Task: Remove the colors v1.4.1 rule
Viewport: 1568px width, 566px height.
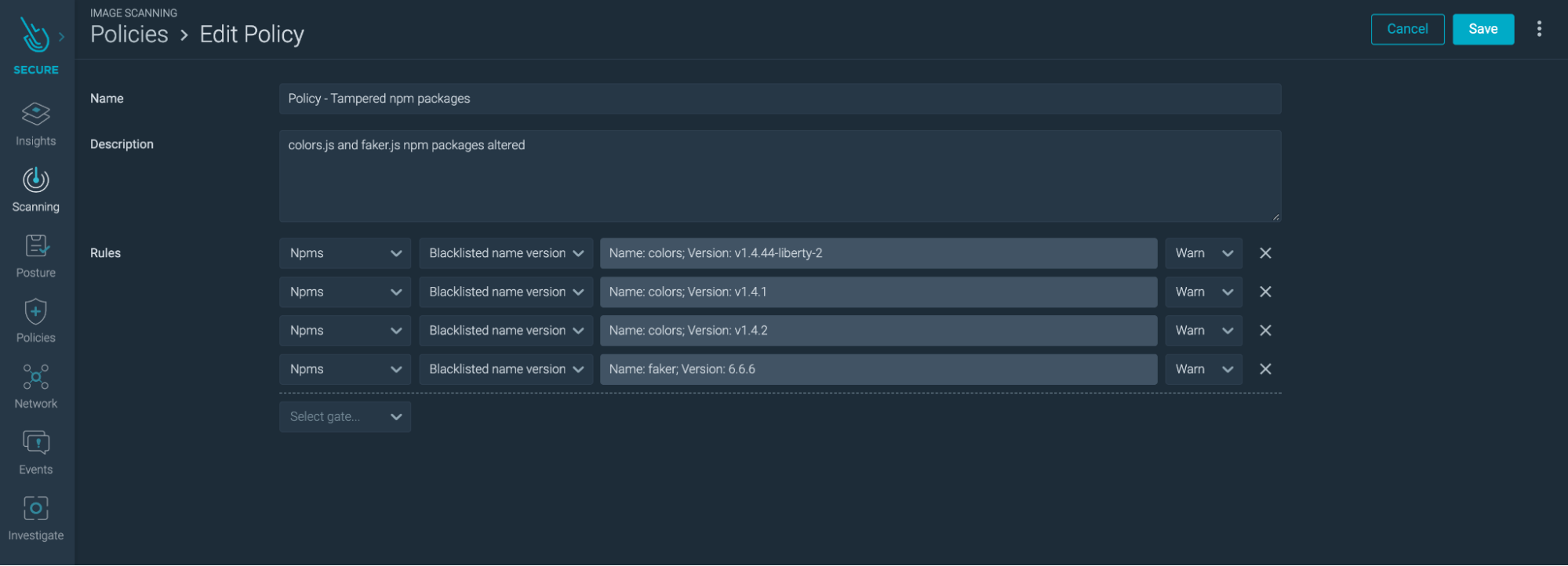Action: coord(1265,292)
